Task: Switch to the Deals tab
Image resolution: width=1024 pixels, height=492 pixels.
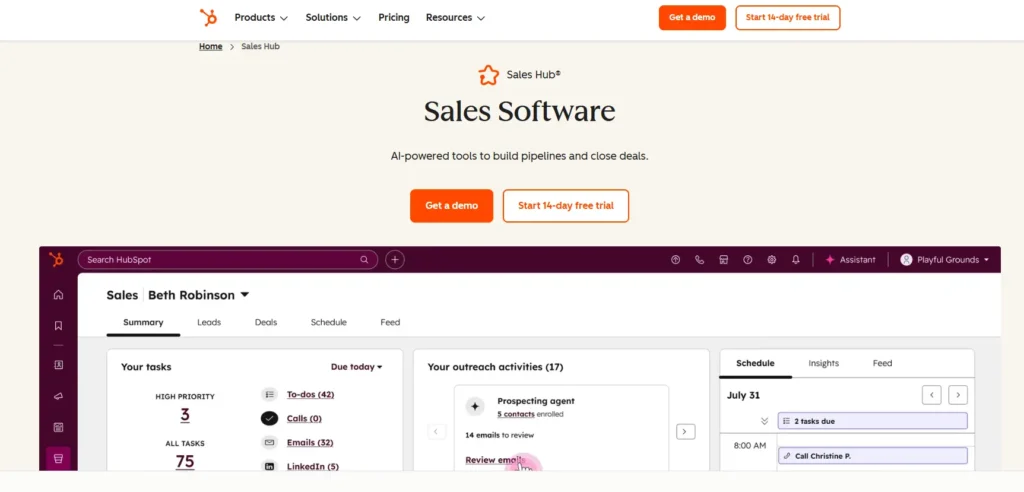Action: (266, 322)
